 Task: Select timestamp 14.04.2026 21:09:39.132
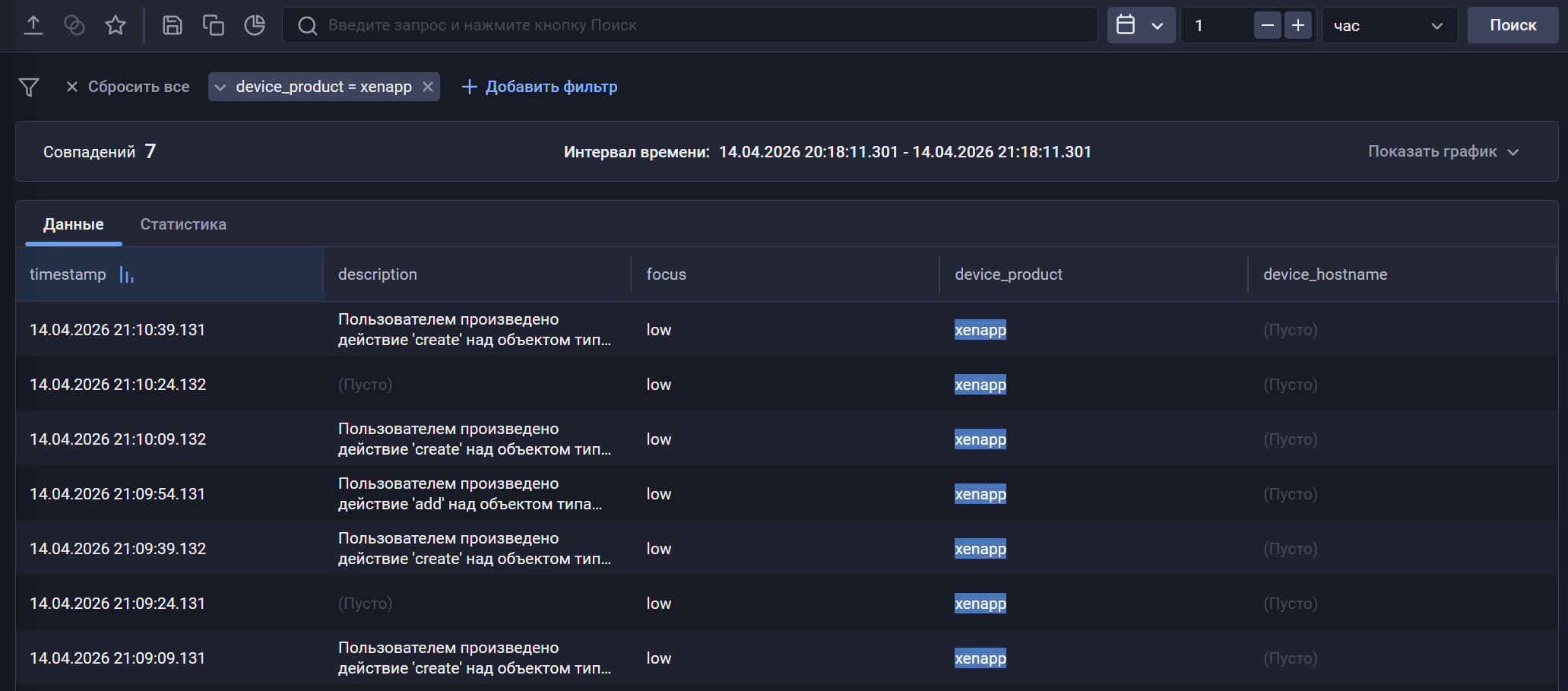pos(118,549)
